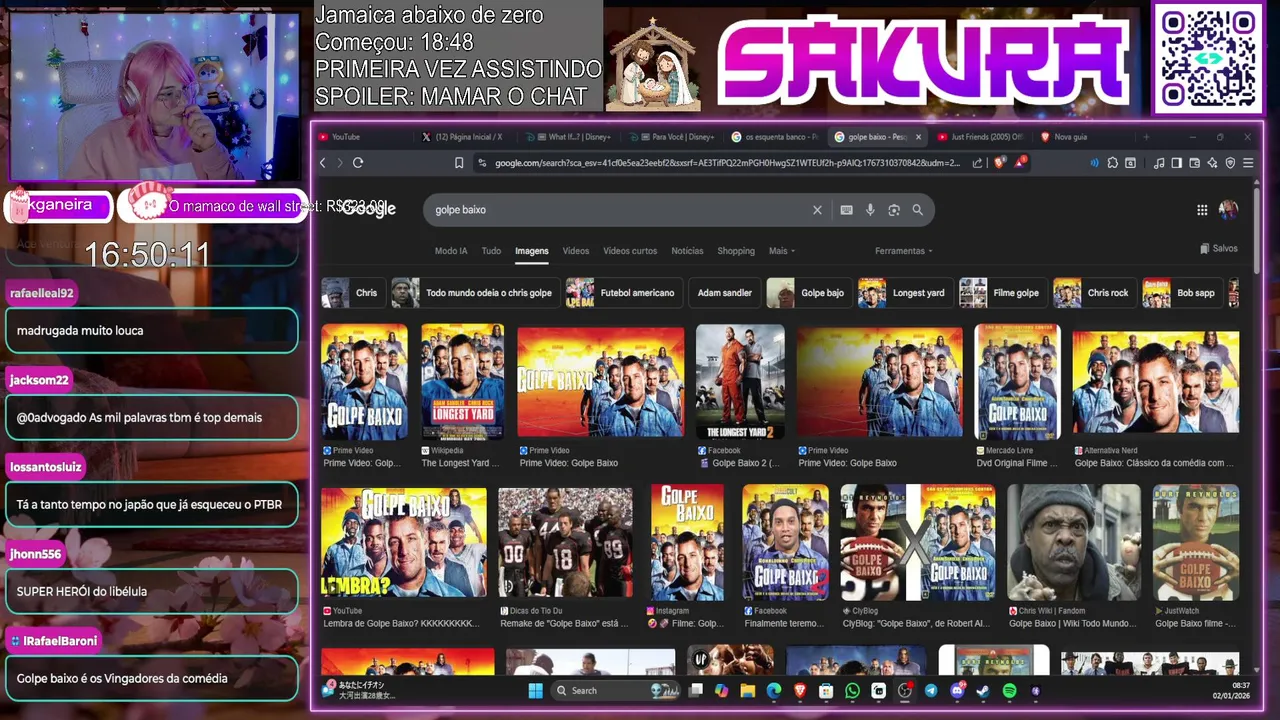
Task: Open the Brave Shields lion icon
Action: tap(1000, 162)
